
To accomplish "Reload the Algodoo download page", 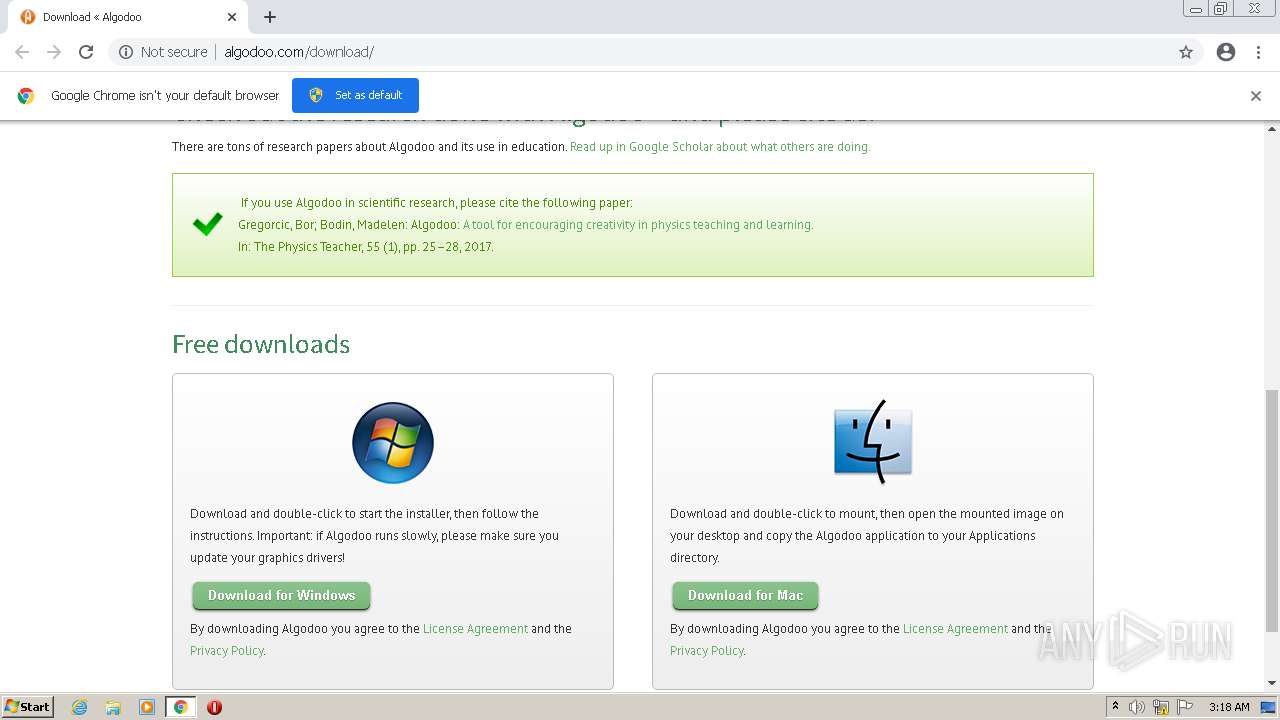I will (x=86, y=52).
